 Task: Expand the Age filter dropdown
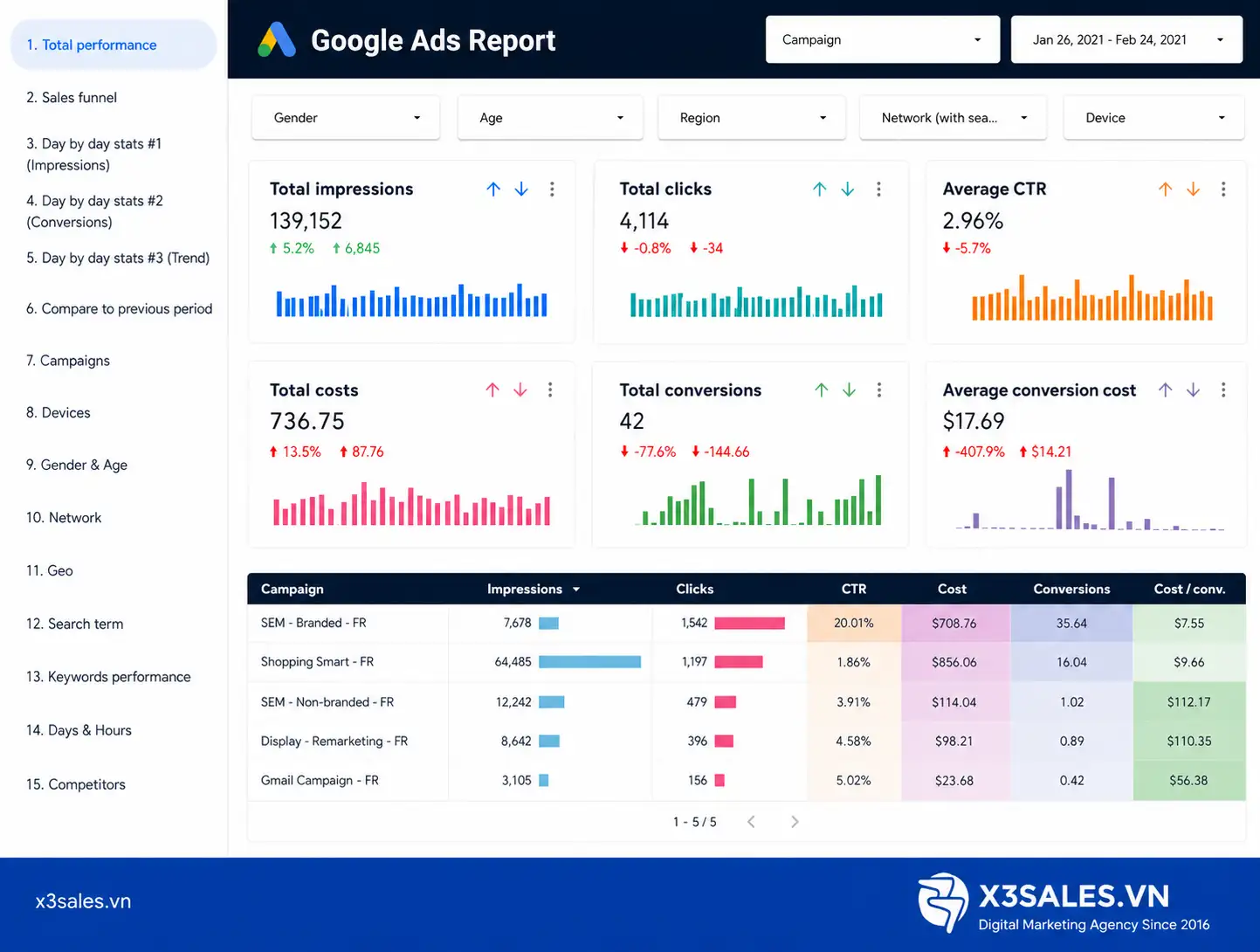tap(550, 118)
